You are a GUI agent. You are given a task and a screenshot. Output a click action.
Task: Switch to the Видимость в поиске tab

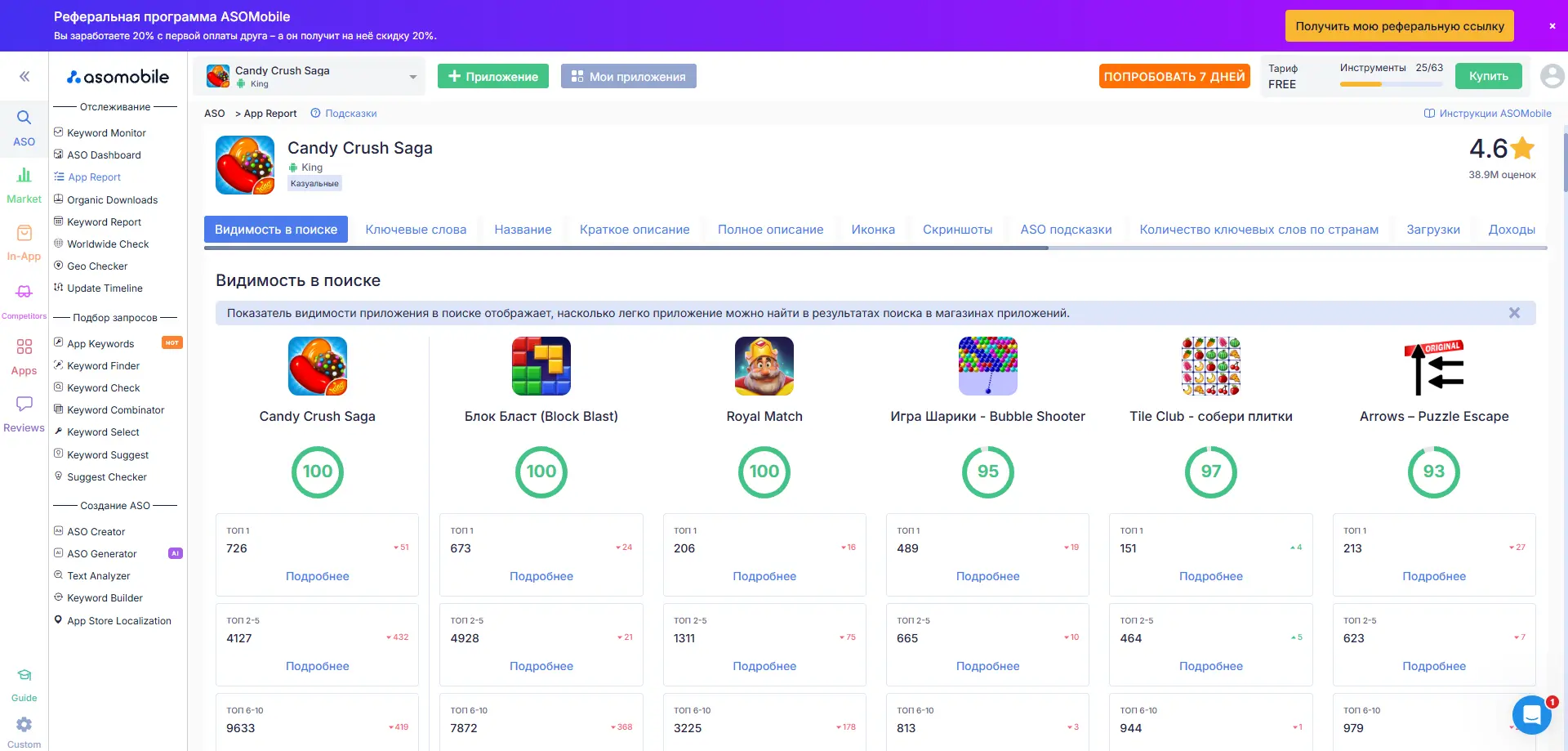[x=276, y=230]
